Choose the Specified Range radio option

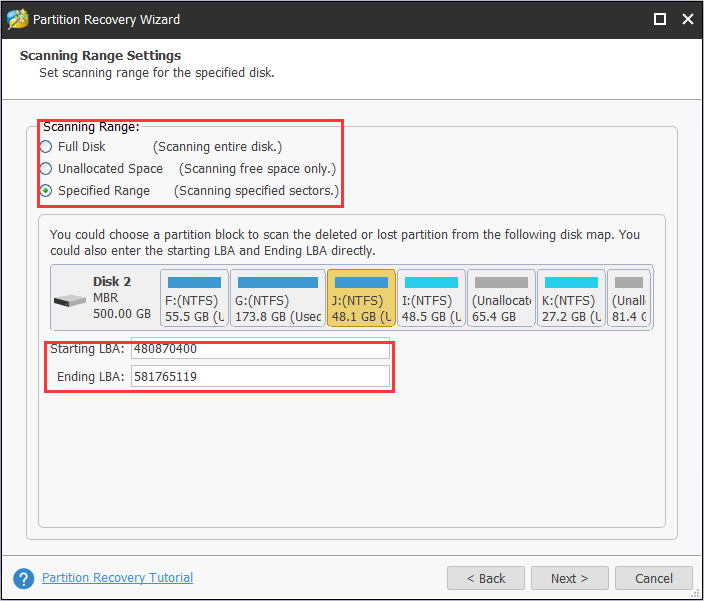click(x=46, y=191)
